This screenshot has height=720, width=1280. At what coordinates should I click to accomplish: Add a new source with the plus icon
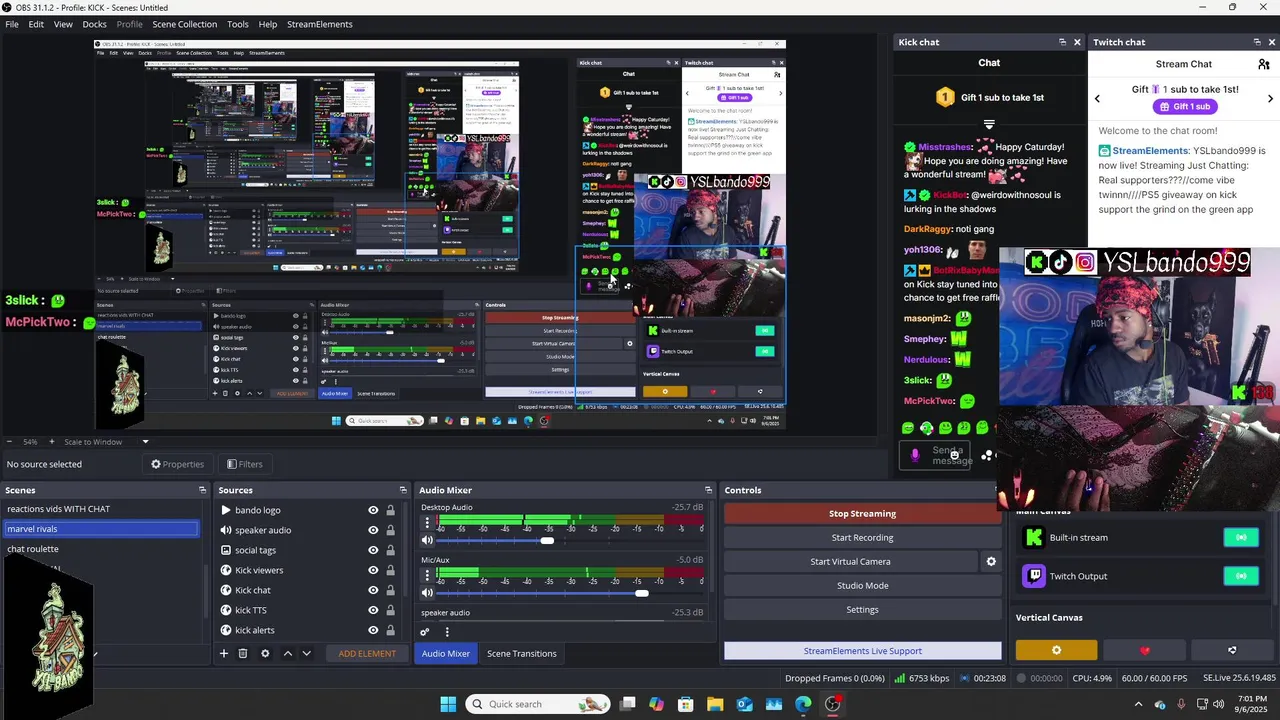[x=224, y=653]
